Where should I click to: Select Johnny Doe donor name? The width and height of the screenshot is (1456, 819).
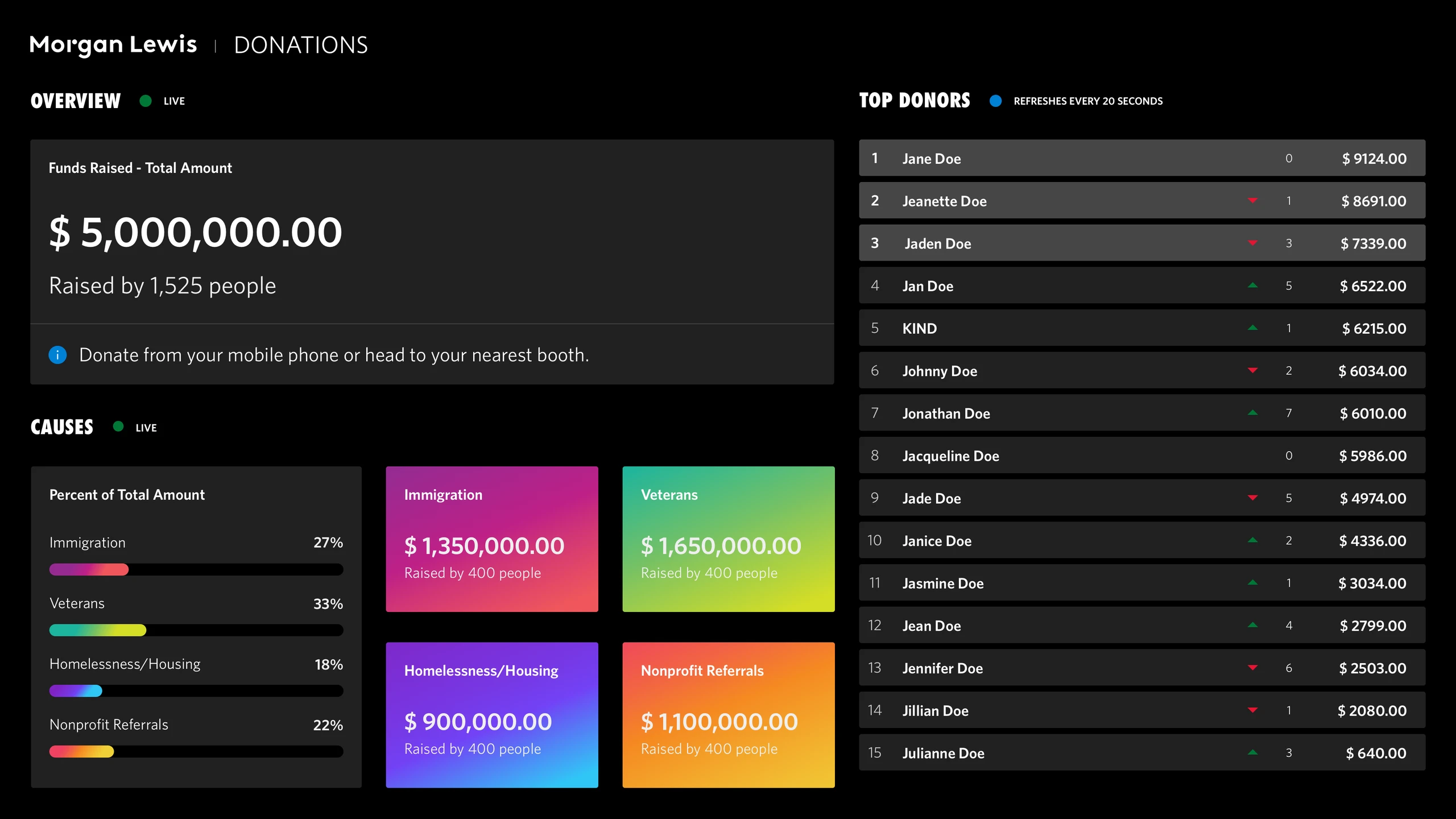tap(940, 371)
